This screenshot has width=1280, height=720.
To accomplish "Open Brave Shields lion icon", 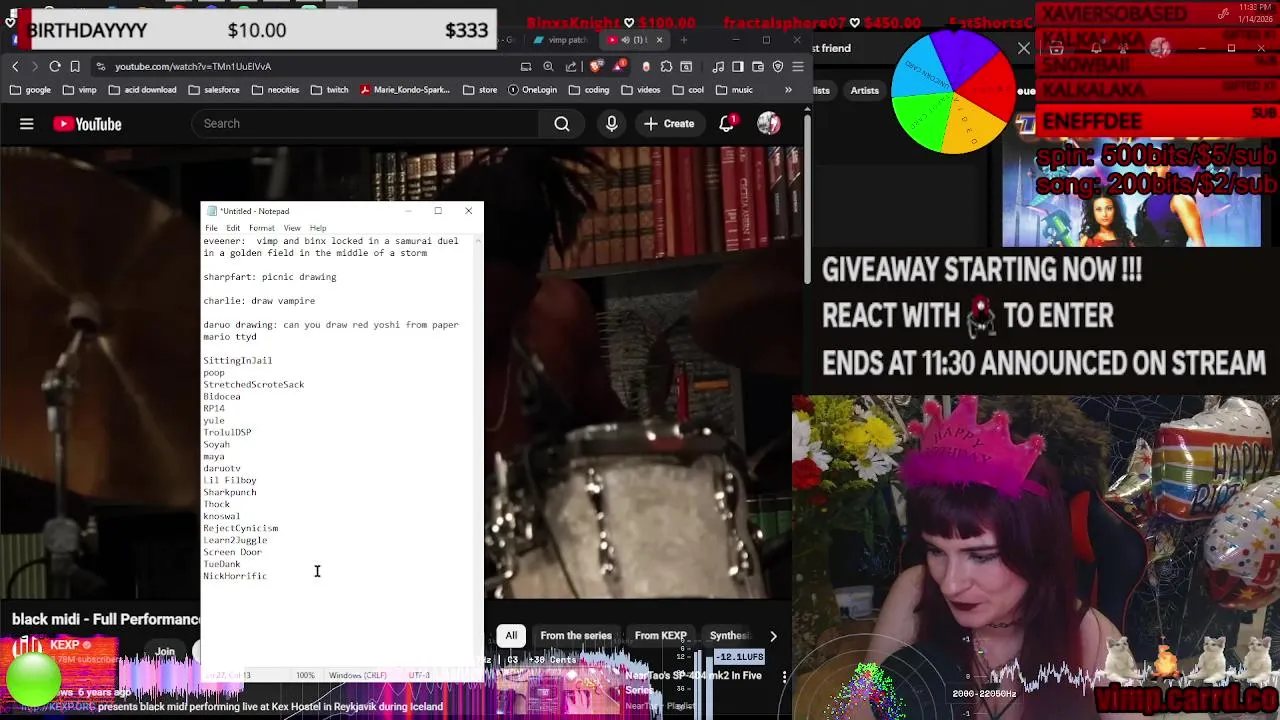I will (x=597, y=66).
